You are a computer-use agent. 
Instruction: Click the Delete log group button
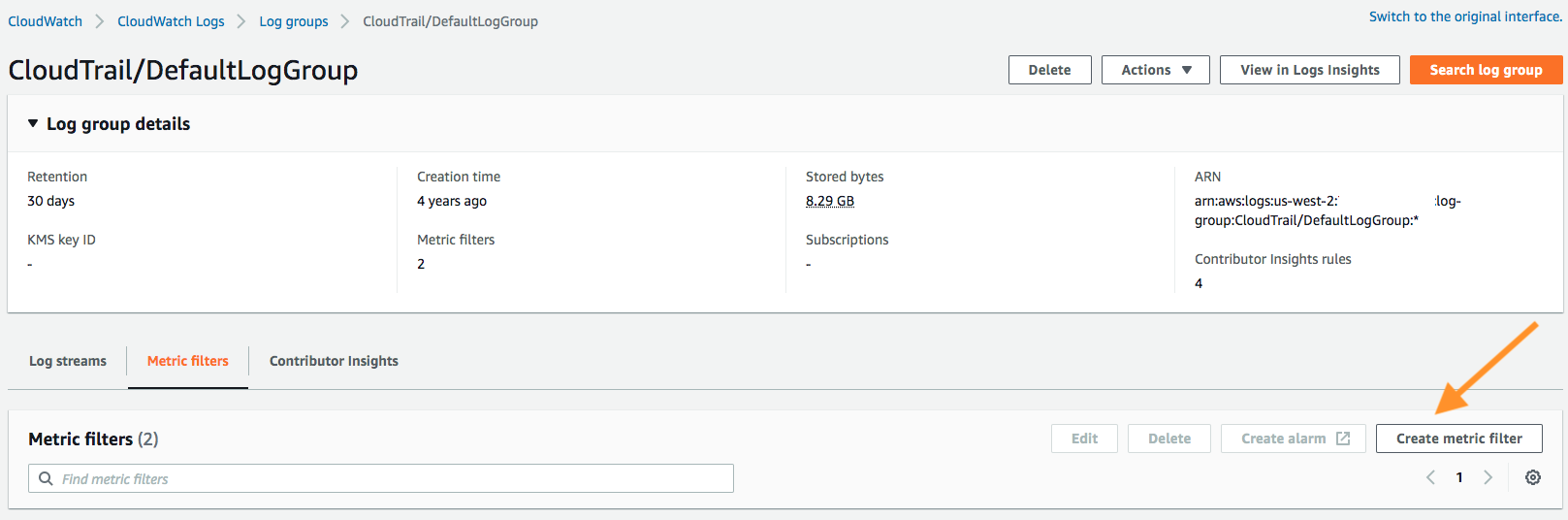click(1050, 70)
